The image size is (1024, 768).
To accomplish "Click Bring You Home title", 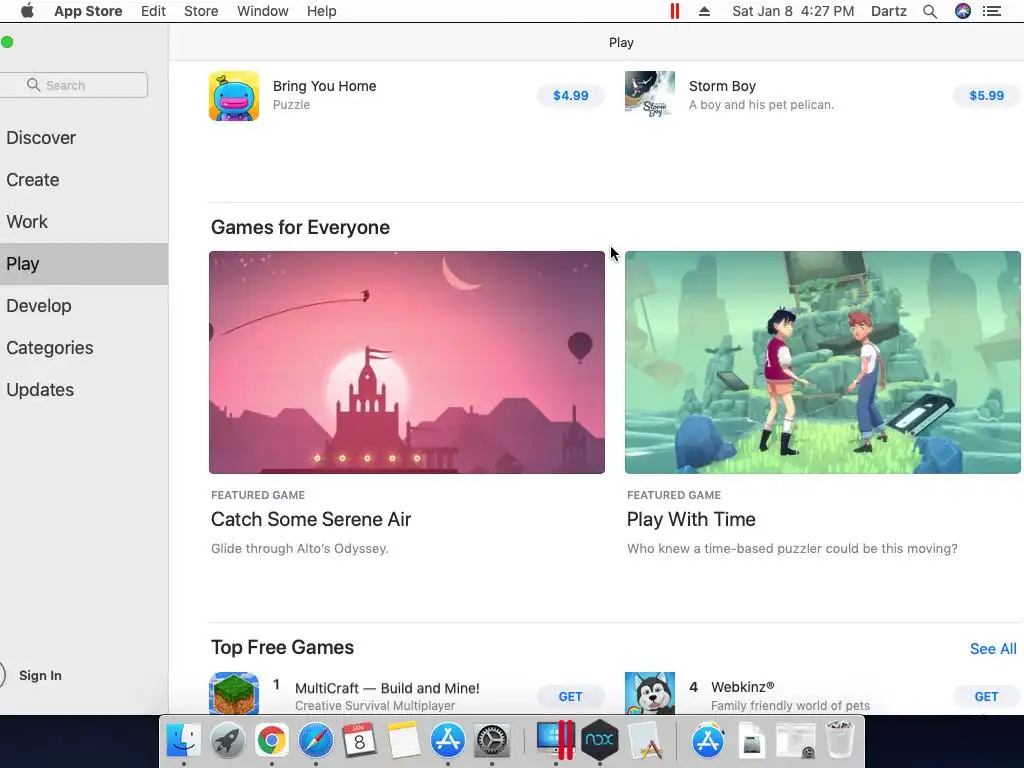I will coord(325,86).
